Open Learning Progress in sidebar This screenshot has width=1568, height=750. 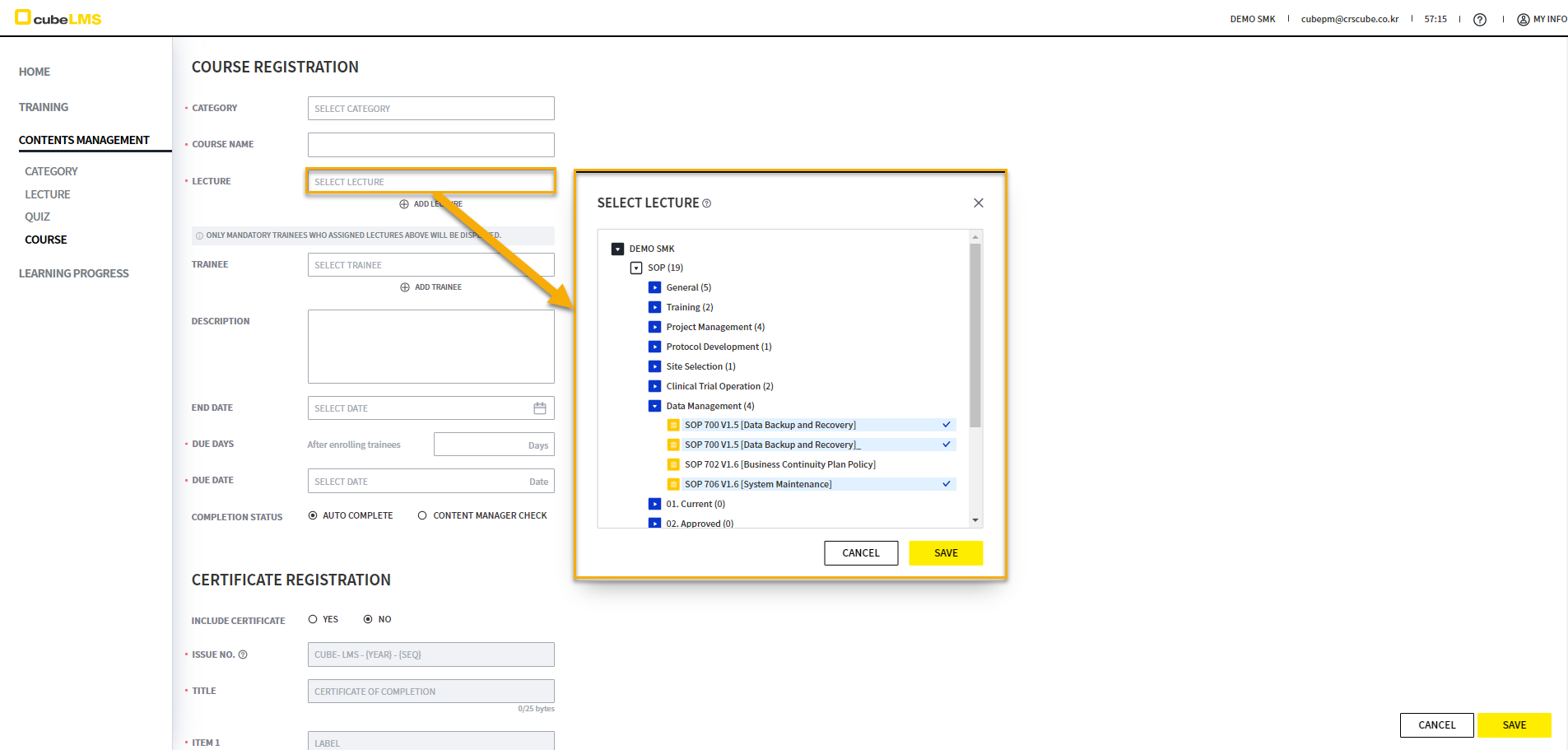pos(73,274)
